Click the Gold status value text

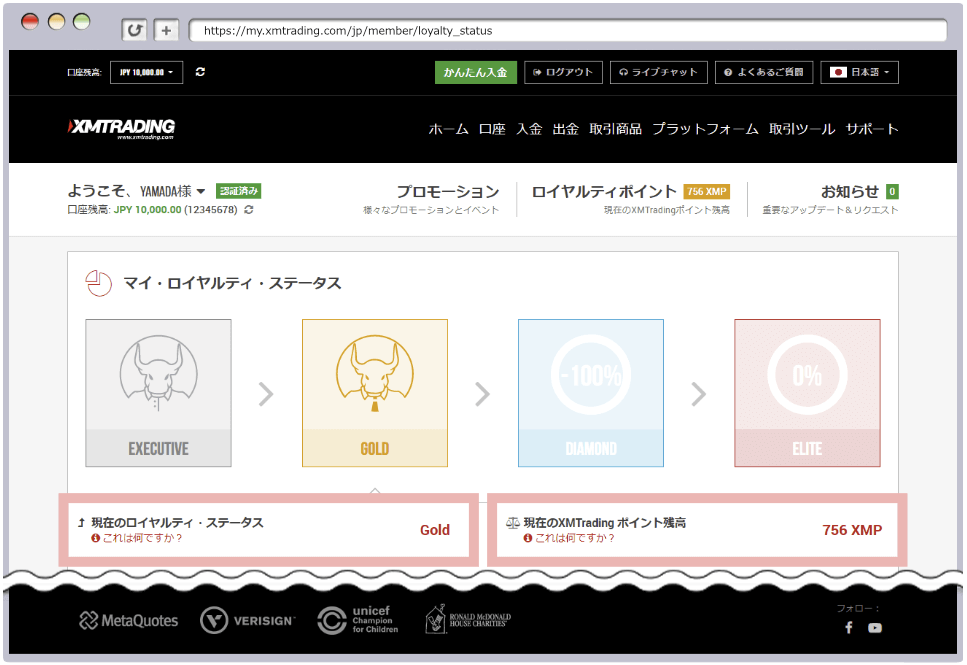pos(435,530)
